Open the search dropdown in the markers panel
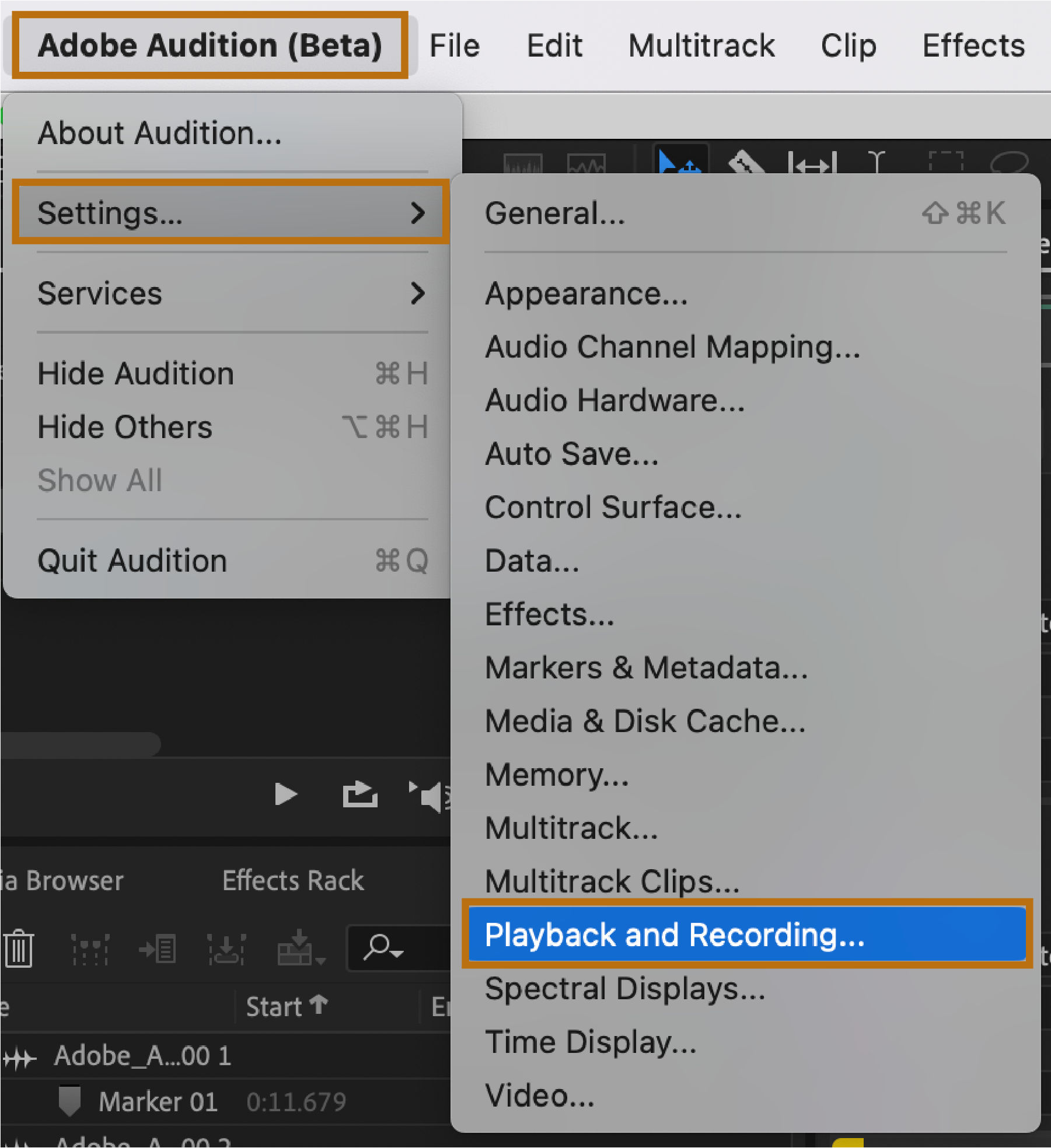Viewport: 1051px width, 1148px height. pos(383,948)
